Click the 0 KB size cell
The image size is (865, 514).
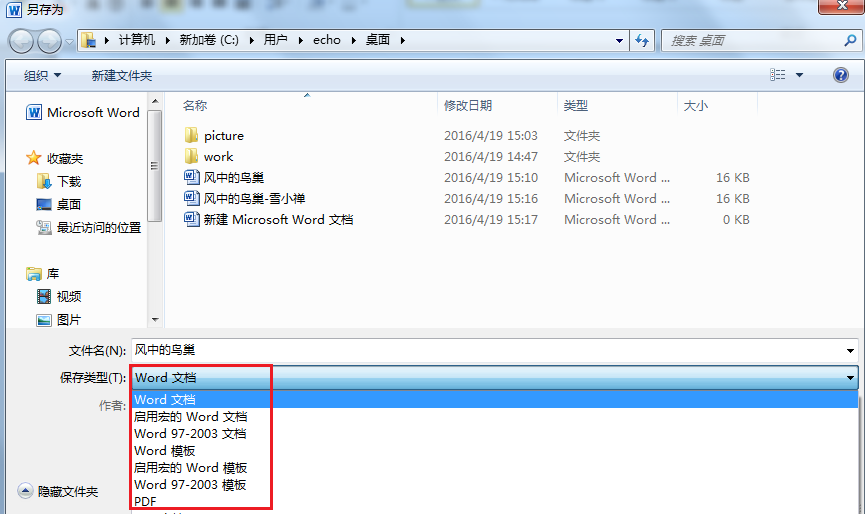(736, 219)
